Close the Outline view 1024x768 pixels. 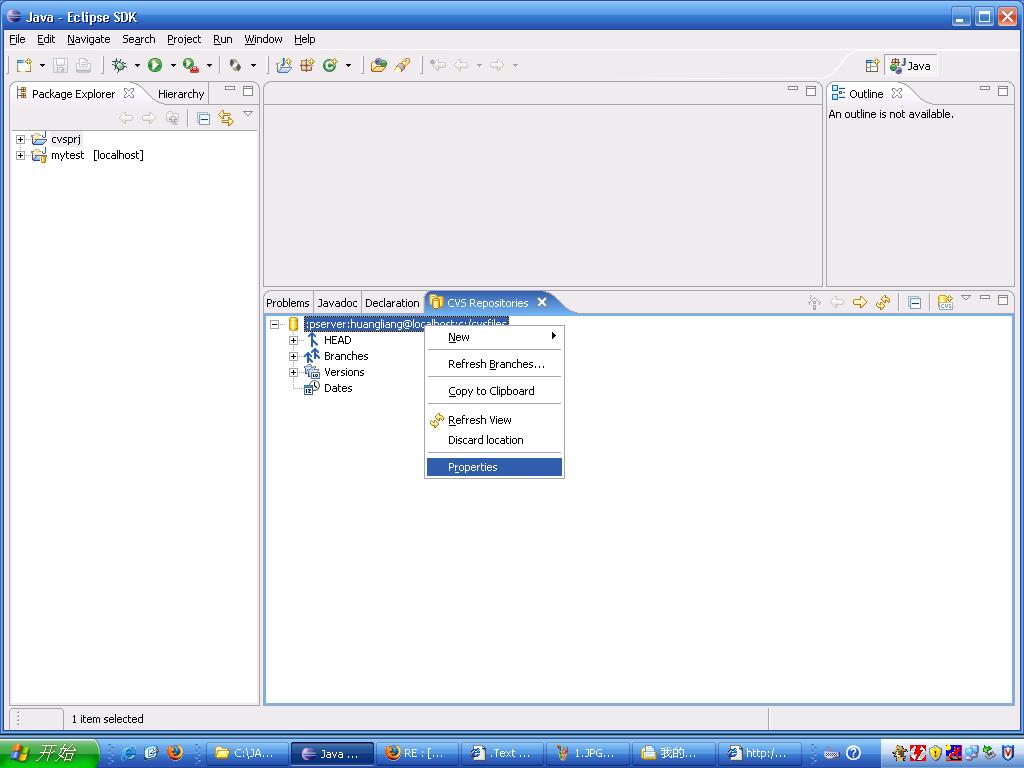(x=897, y=93)
